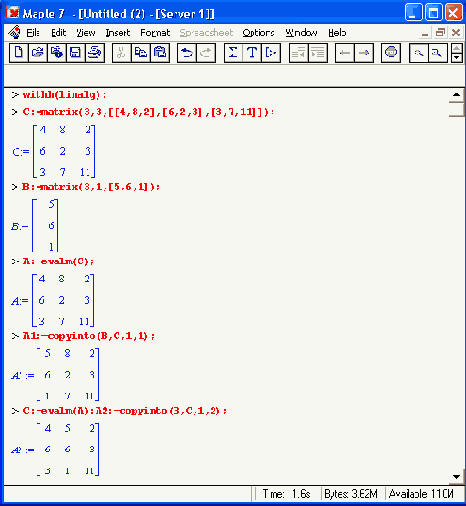Switch to text mode with T button
The image size is (466, 506).
pos(252,53)
